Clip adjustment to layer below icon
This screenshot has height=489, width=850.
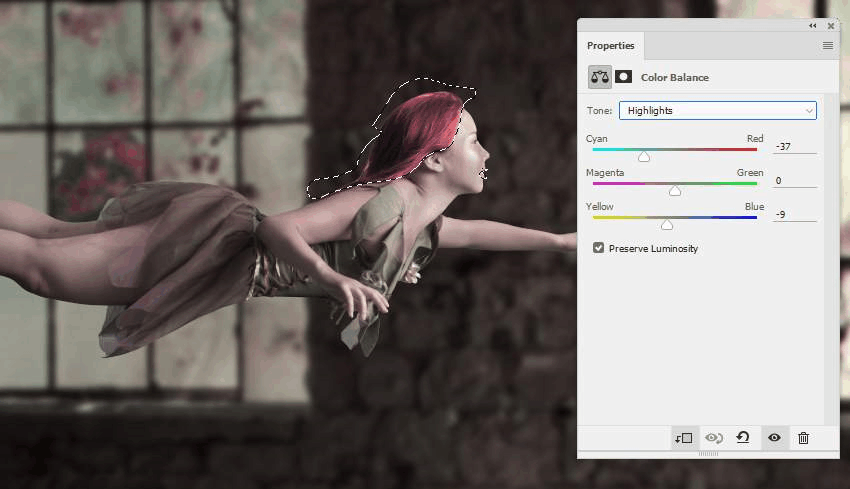[684, 437]
